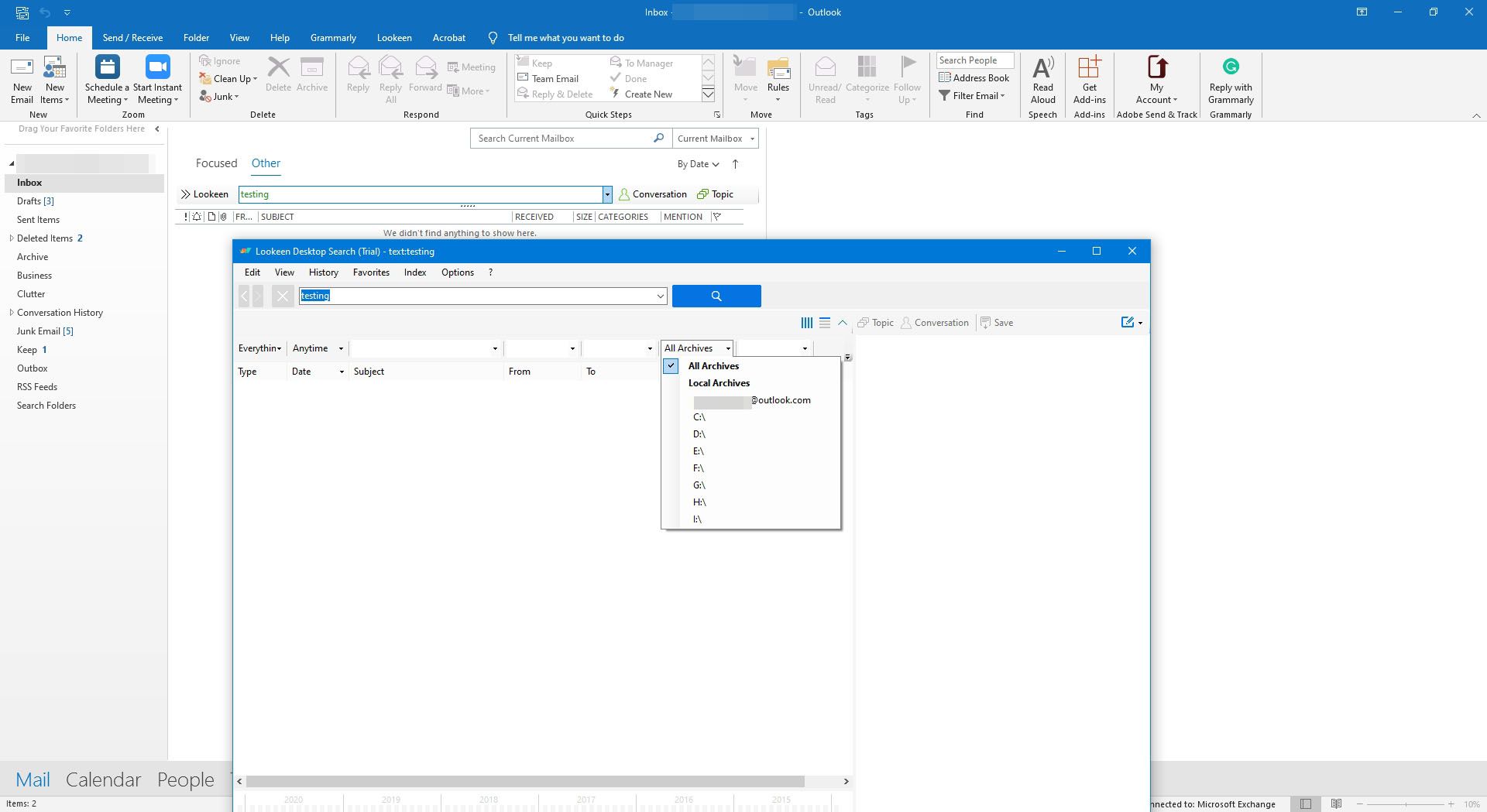The height and width of the screenshot is (812, 1487).
Task: Open the Lookeen ribbon tab
Action: point(394,37)
